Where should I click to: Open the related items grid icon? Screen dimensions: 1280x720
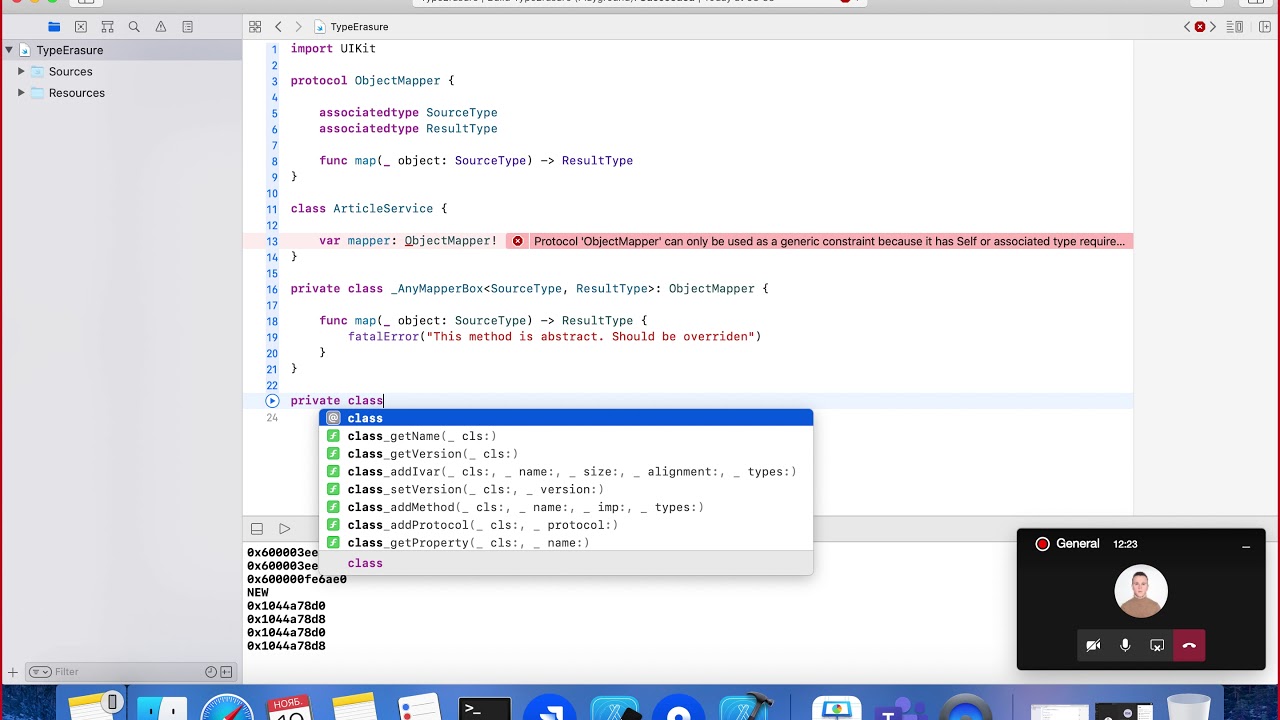255,27
